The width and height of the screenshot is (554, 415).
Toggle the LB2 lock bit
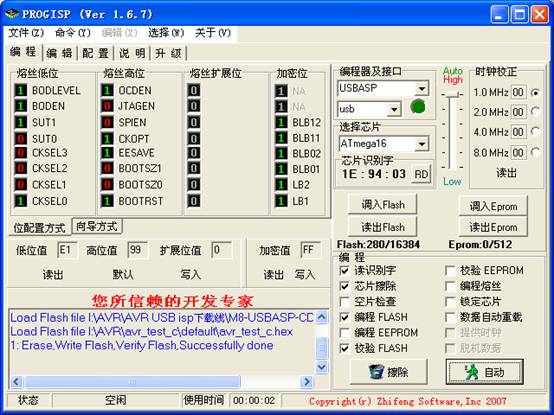281,185
